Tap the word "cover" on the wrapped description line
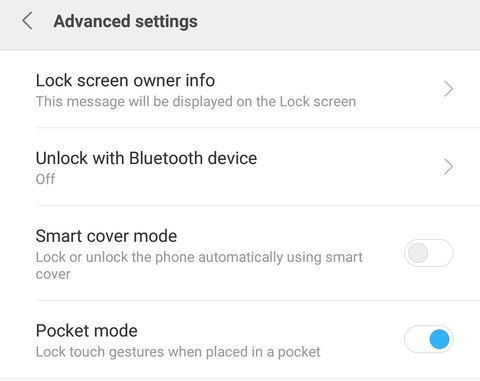Viewport: 480px width, 381px height. point(53,275)
